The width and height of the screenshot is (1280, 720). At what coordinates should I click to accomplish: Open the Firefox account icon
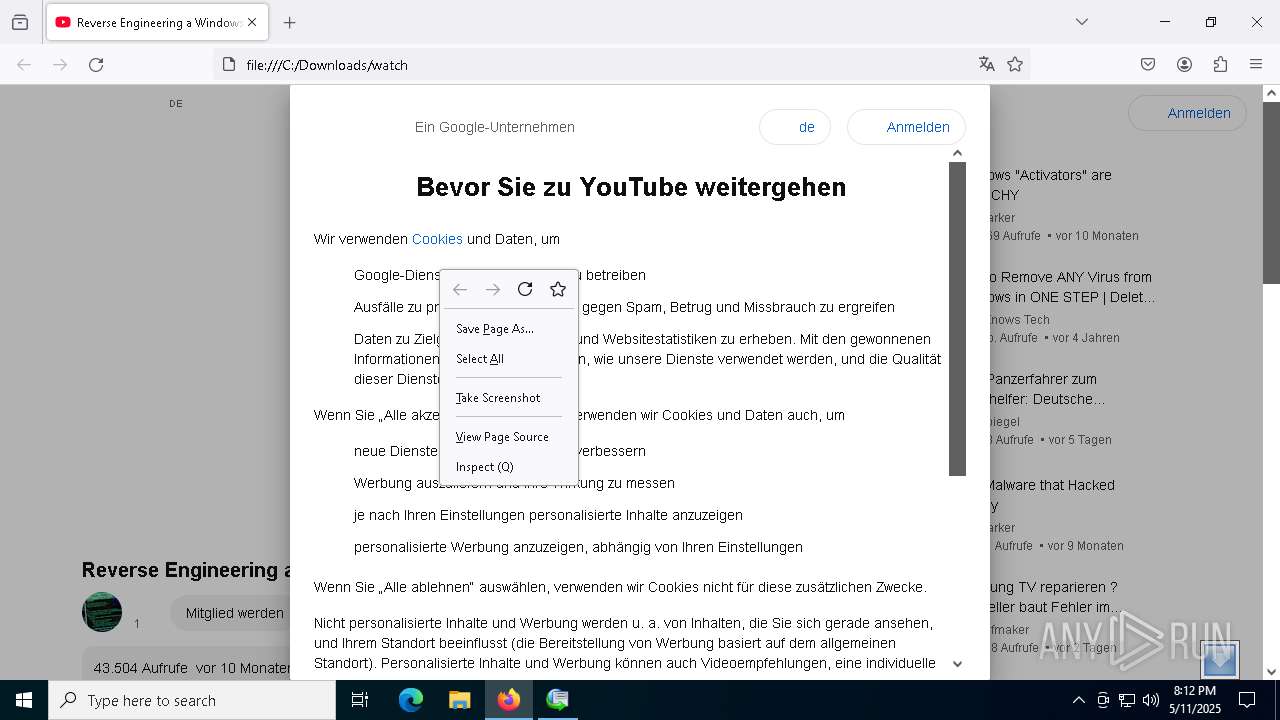point(1184,65)
